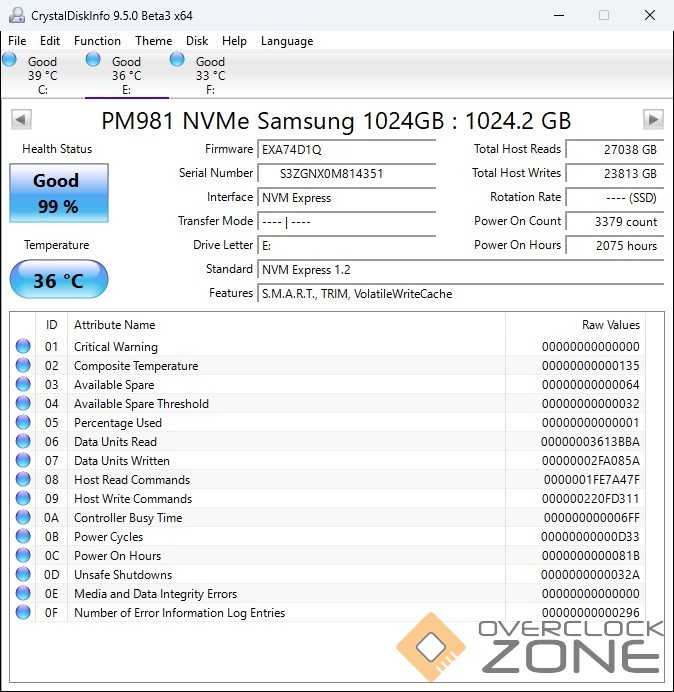Click raw value 00000000000296
Image resolution: width=674 pixels, height=692 pixels.
[591, 613]
